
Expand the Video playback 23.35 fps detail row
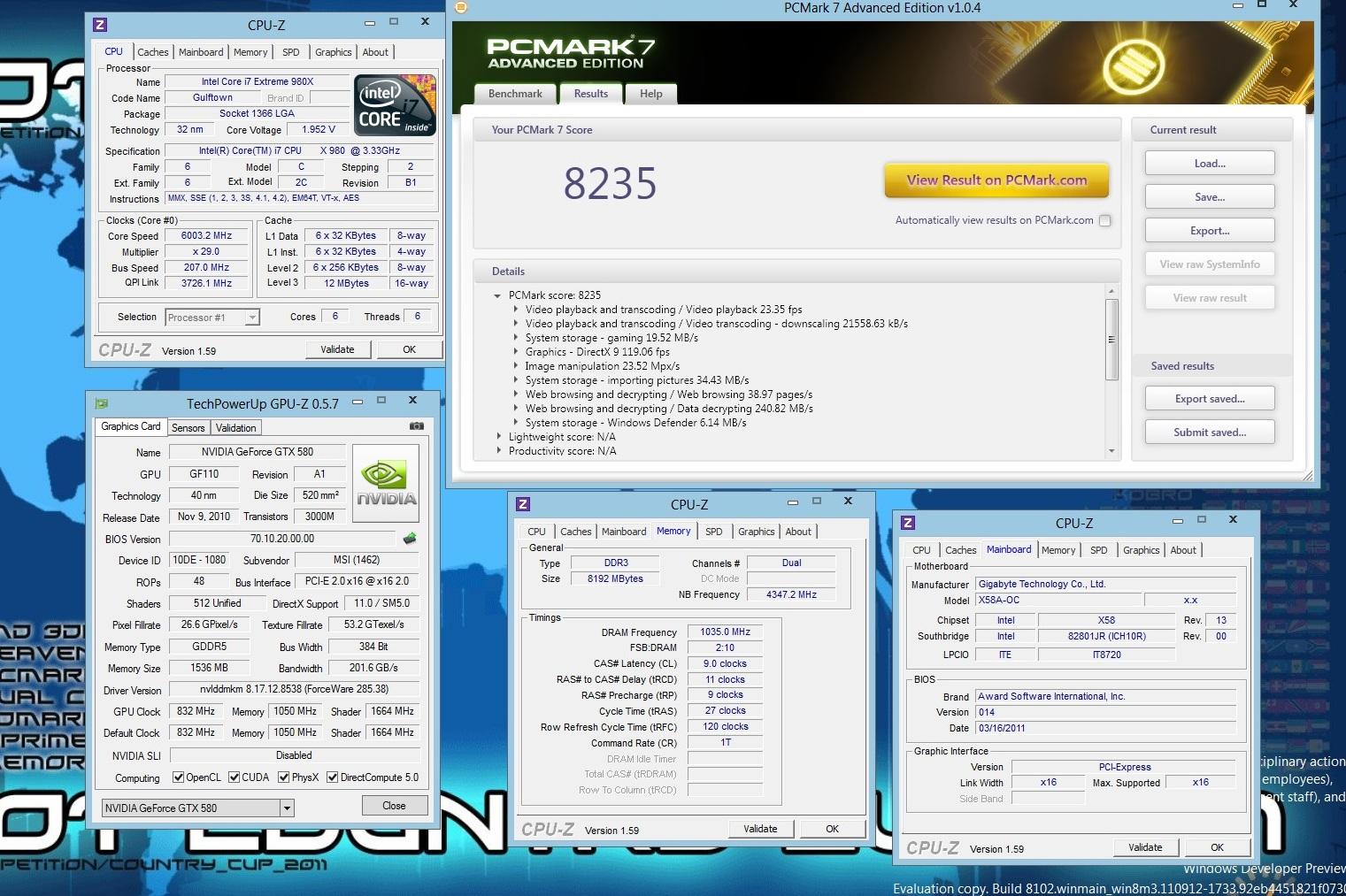pyautogui.click(x=516, y=310)
